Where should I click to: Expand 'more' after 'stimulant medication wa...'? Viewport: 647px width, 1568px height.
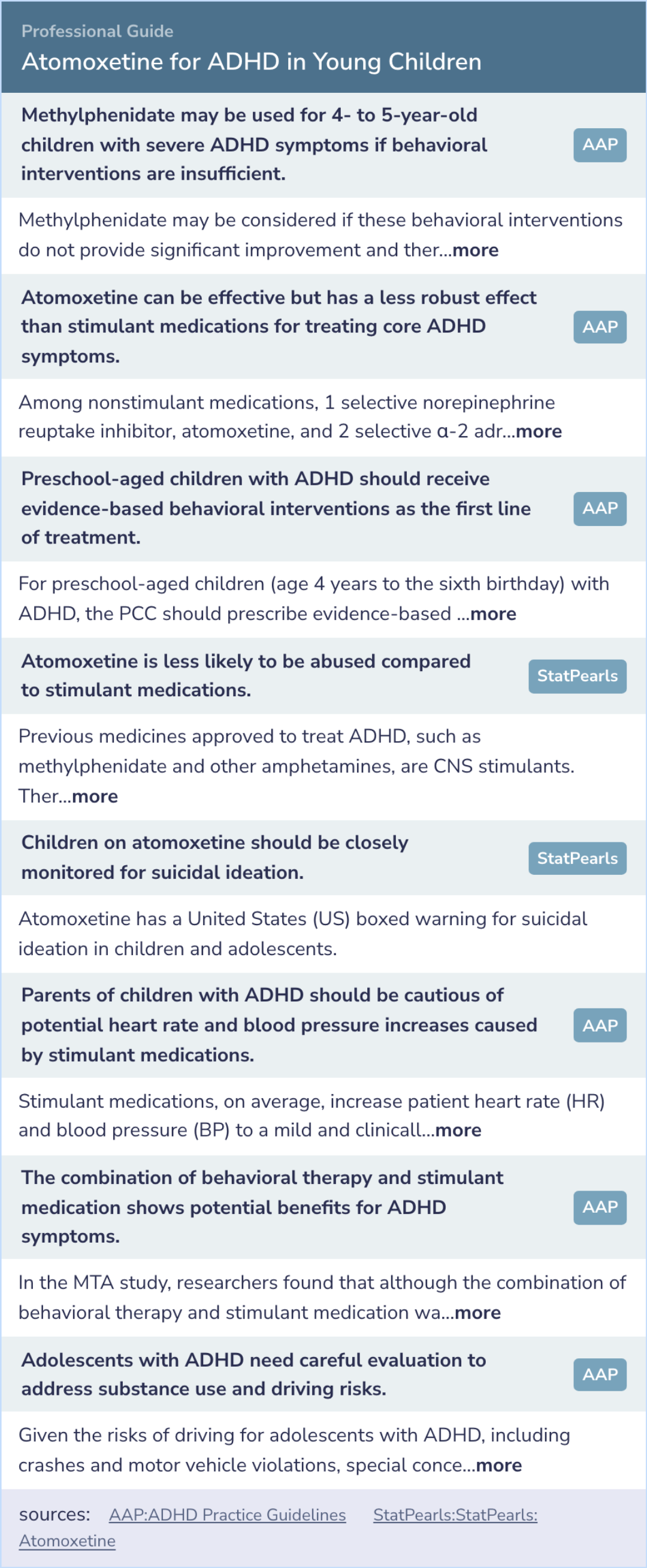478,1313
